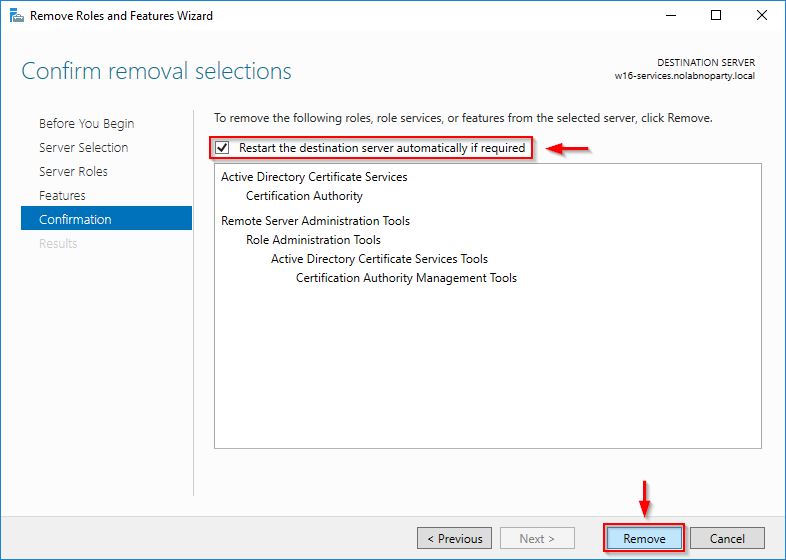Open the Before You Begin step

point(87,123)
